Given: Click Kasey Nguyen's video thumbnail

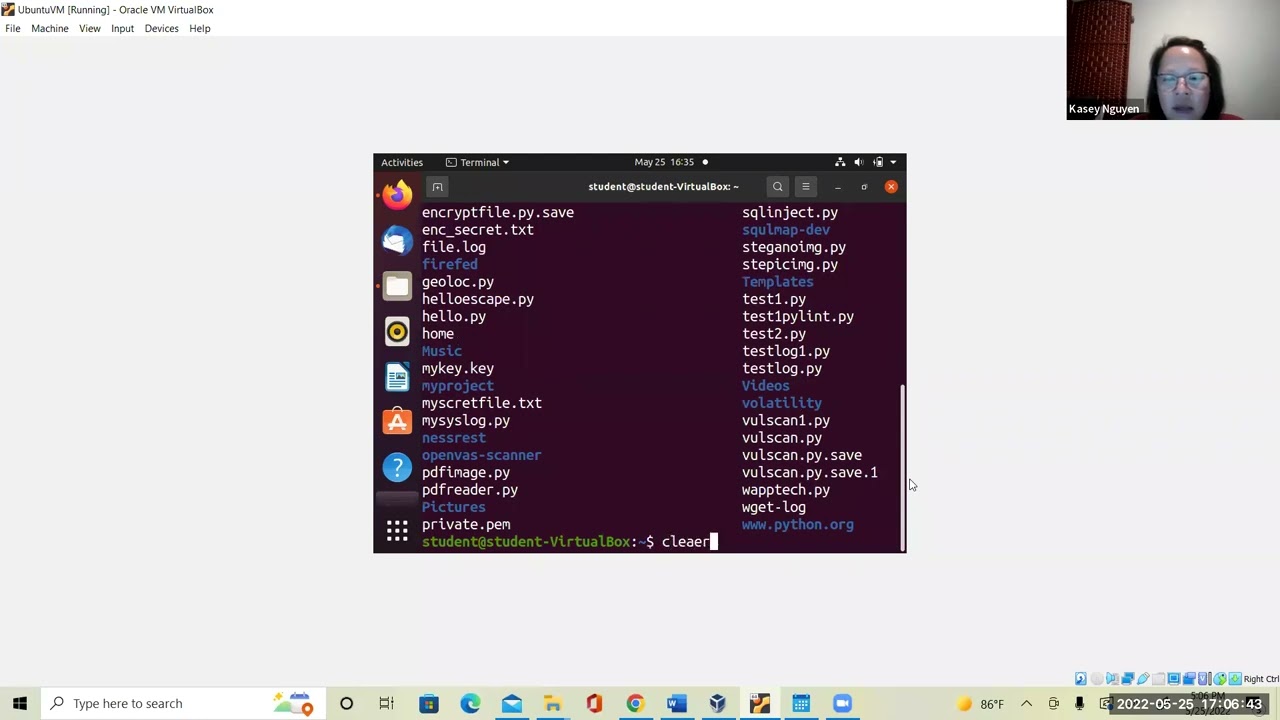Looking at the screenshot, I should click(x=1173, y=60).
